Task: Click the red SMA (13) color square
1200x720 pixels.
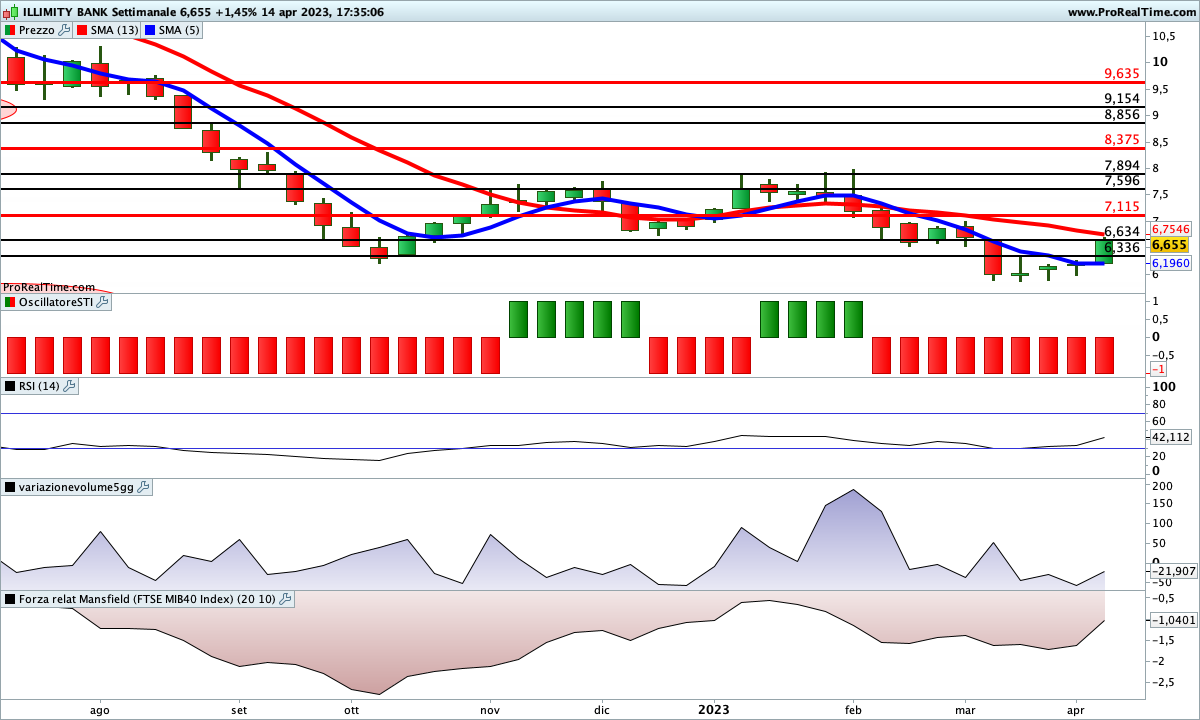Action: [x=82, y=30]
